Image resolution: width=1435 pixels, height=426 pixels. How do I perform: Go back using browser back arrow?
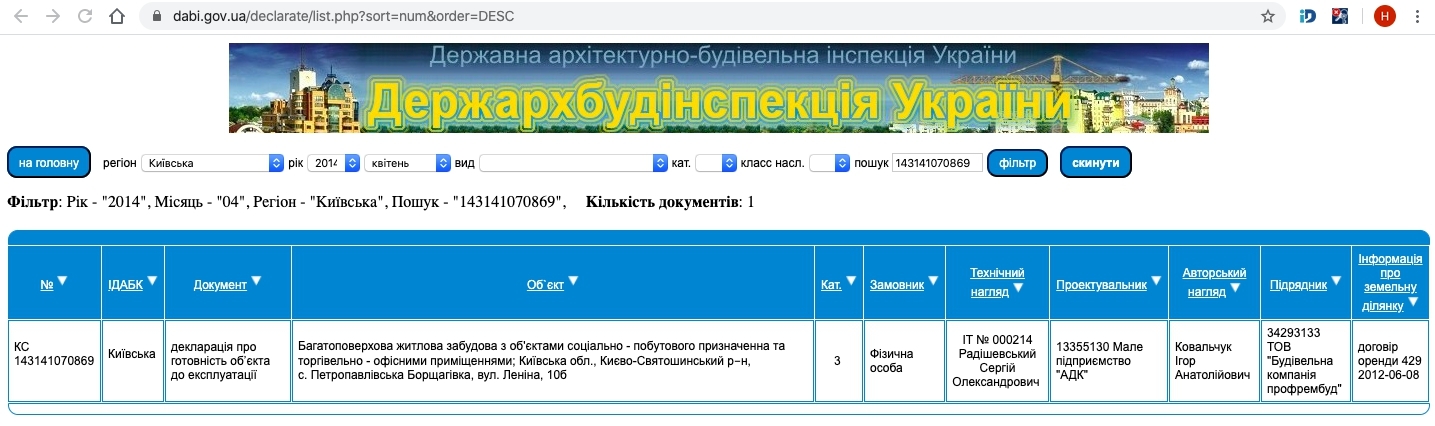coord(21,16)
